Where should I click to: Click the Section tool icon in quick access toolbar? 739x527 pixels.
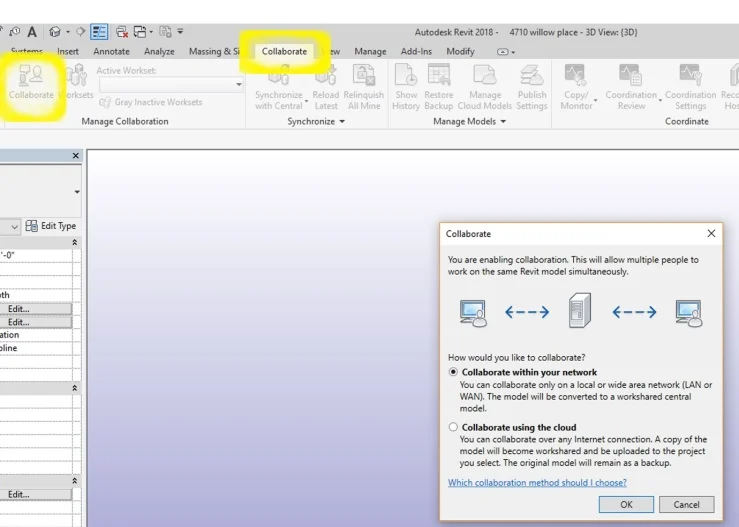(81, 32)
